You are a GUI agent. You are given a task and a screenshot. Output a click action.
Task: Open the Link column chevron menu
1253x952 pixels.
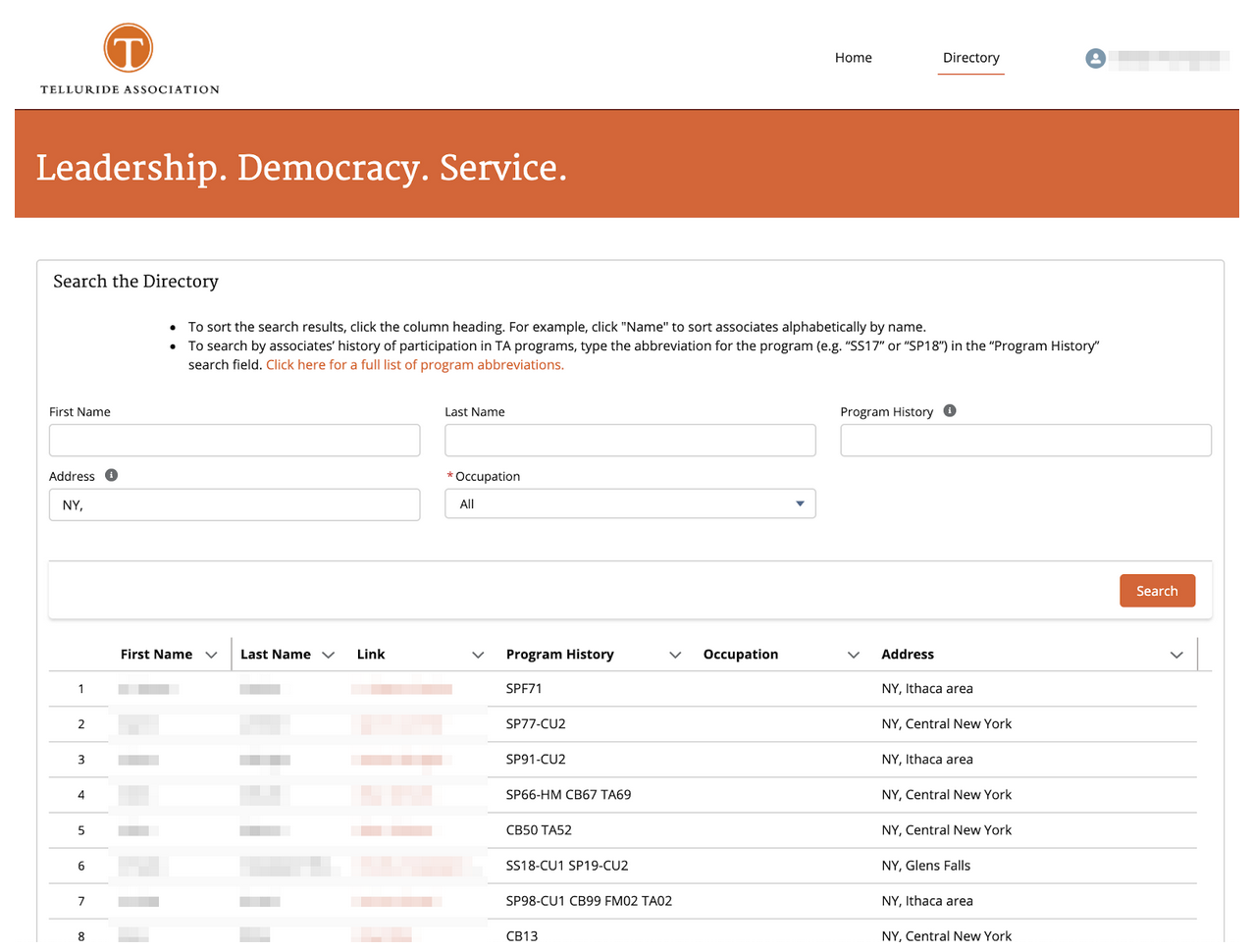click(478, 656)
